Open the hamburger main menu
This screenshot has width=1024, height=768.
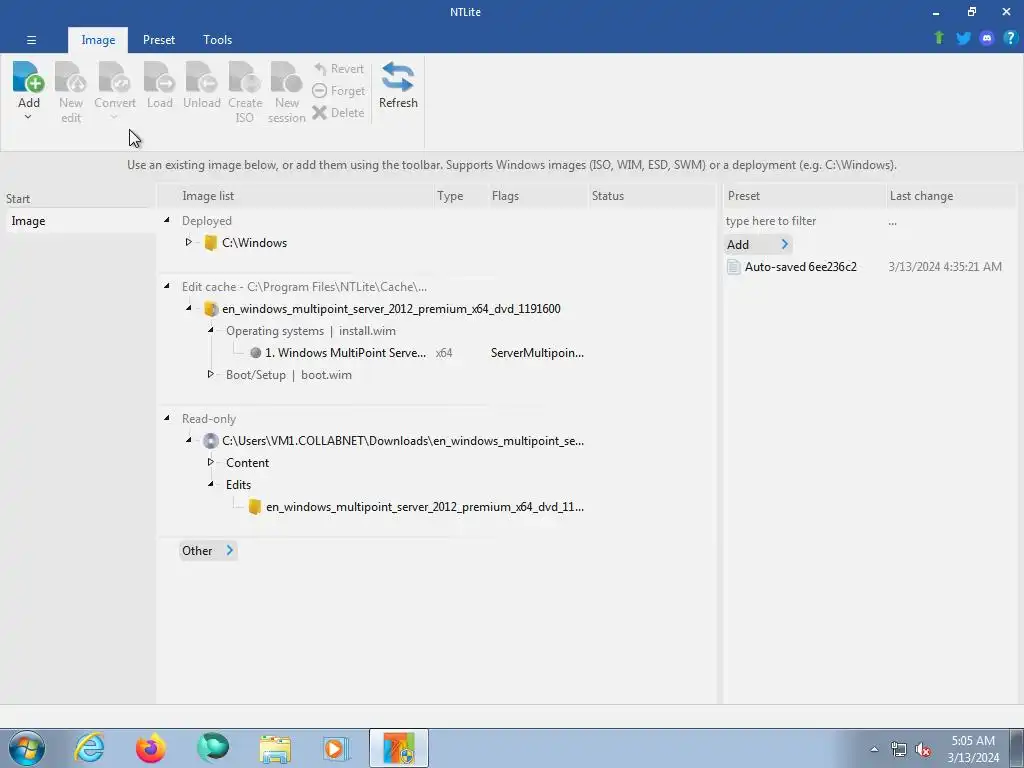click(31, 40)
